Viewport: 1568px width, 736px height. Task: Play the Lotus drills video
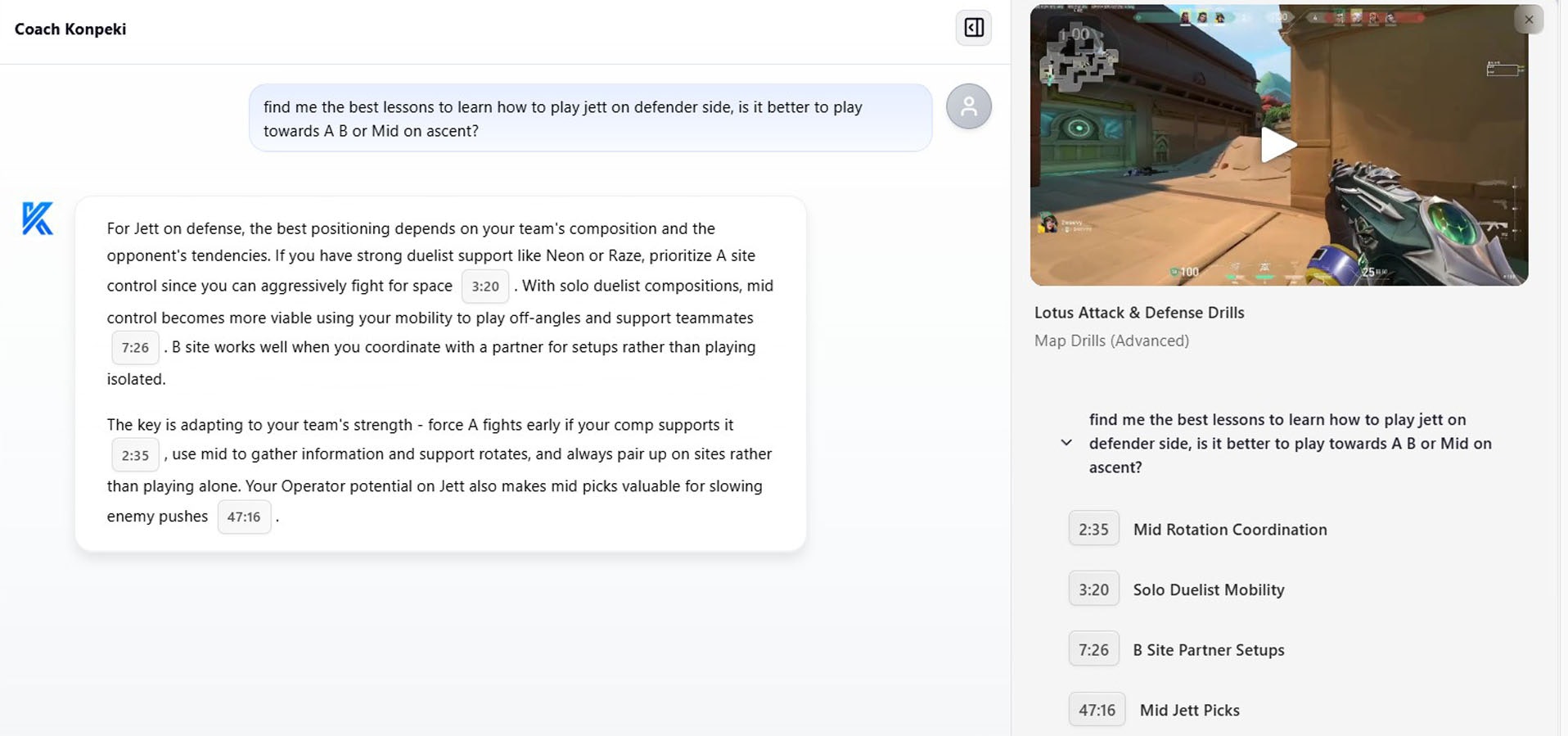[x=1278, y=145]
